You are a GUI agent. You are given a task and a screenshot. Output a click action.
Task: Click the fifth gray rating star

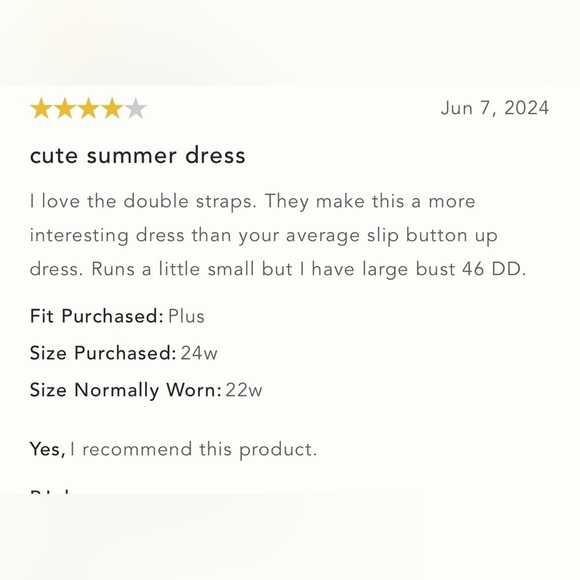click(x=135, y=108)
